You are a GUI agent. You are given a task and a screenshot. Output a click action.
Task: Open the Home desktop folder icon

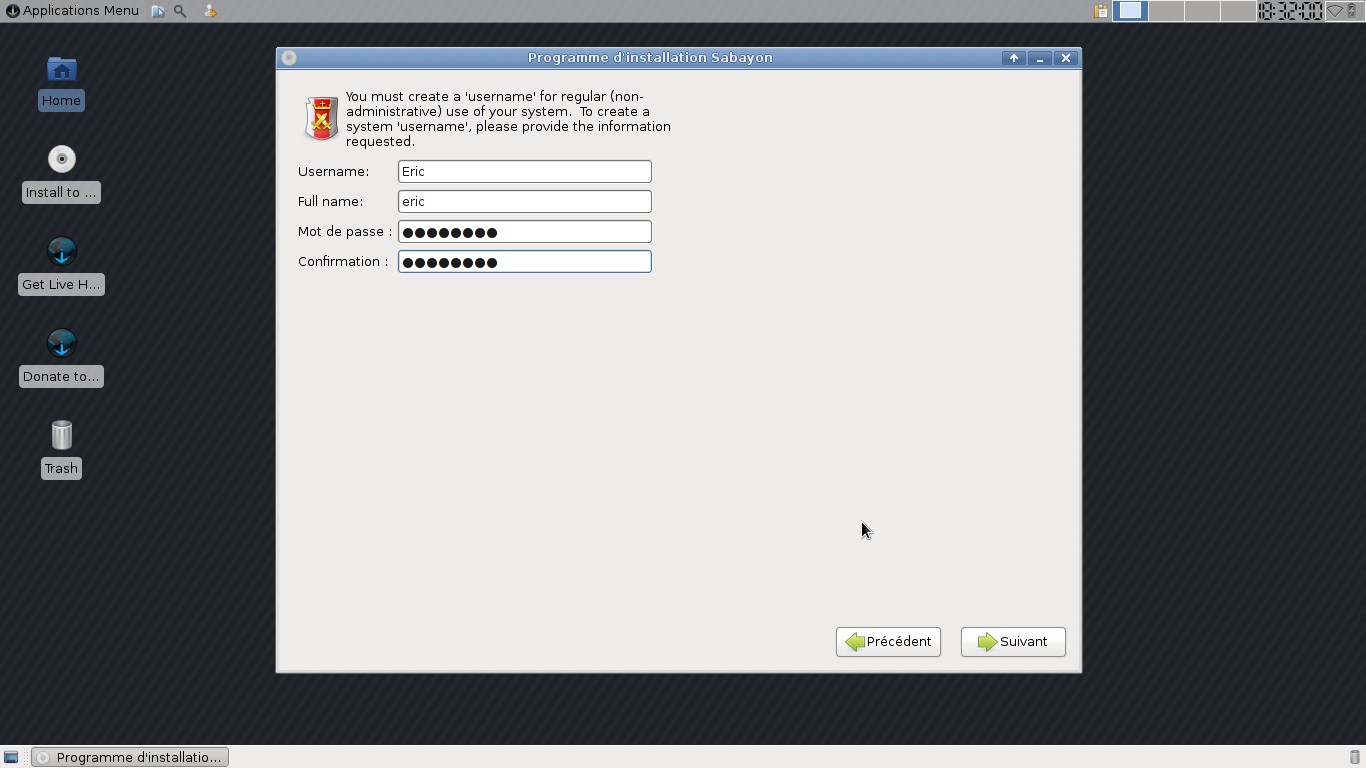61,70
